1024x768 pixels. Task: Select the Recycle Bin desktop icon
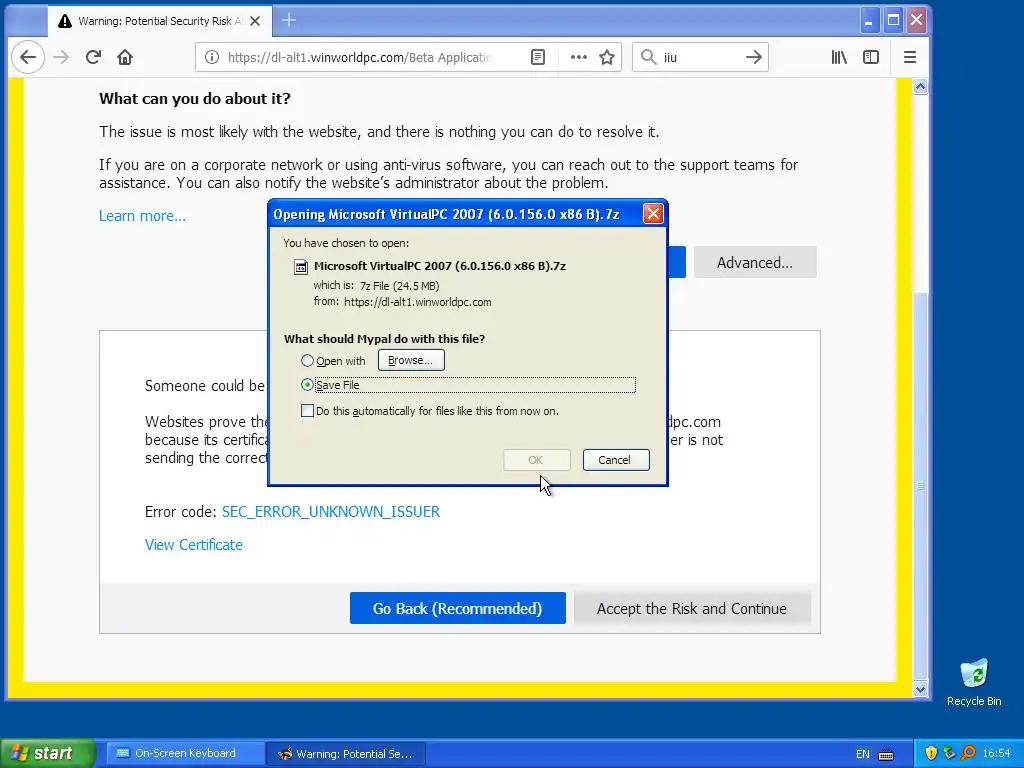pyautogui.click(x=974, y=682)
